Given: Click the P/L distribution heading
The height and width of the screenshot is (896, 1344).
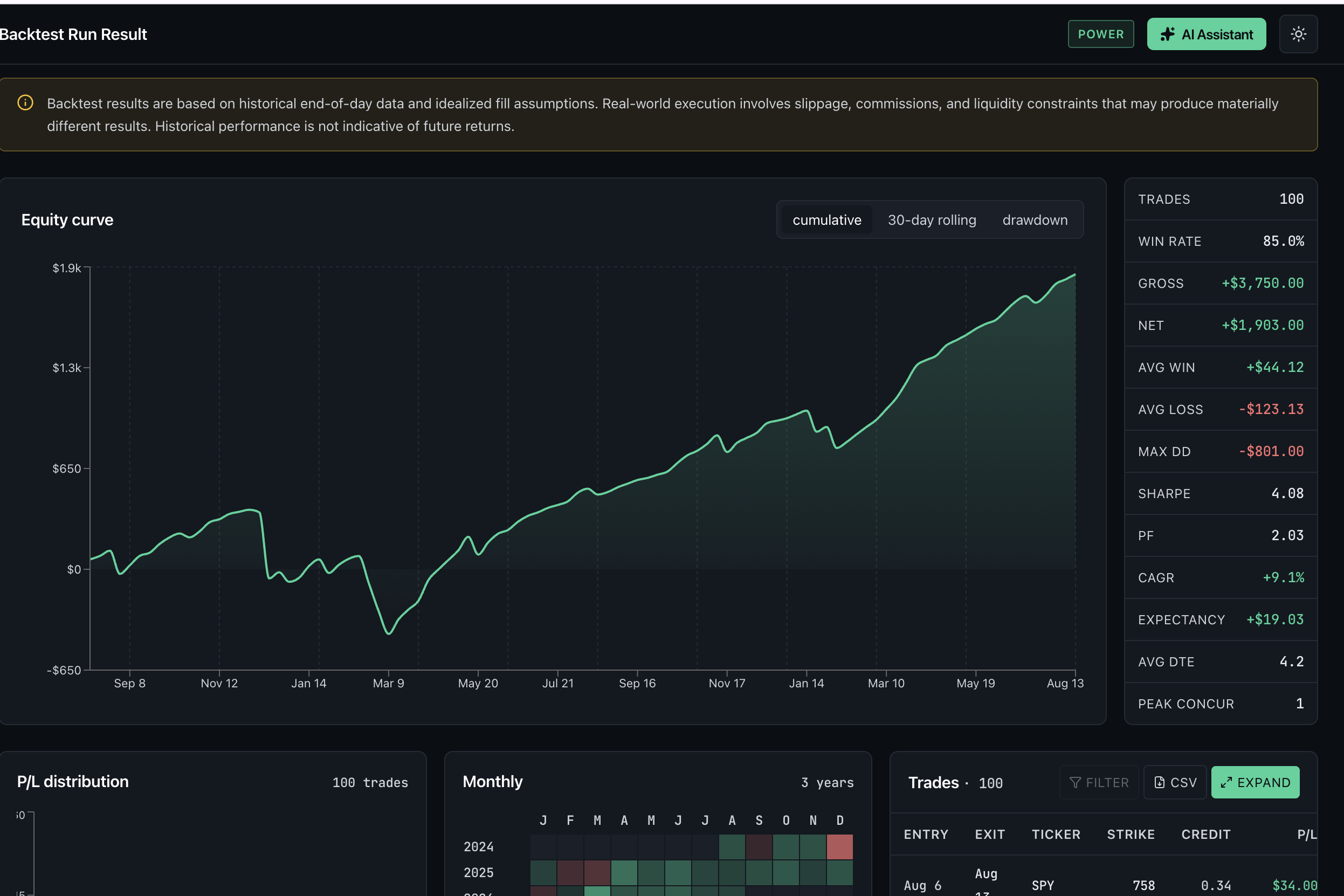Looking at the screenshot, I should tap(73, 782).
